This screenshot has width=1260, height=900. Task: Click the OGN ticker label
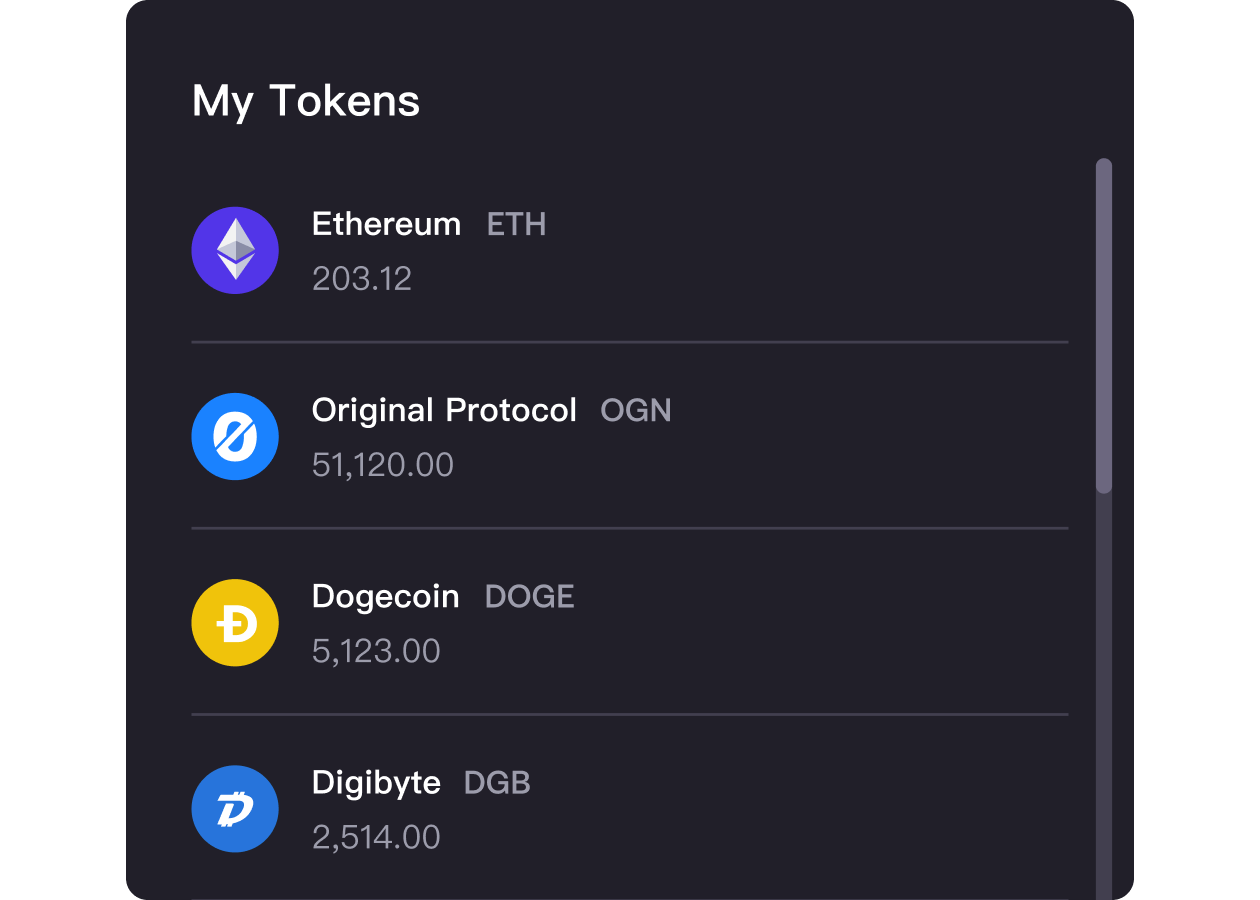click(x=636, y=410)
